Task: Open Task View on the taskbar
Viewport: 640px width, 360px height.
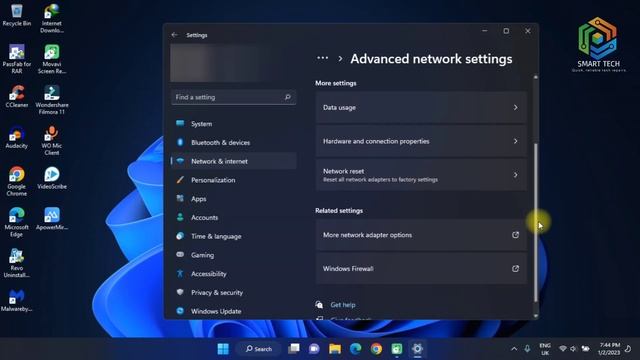Action: (x=294, y=349)
